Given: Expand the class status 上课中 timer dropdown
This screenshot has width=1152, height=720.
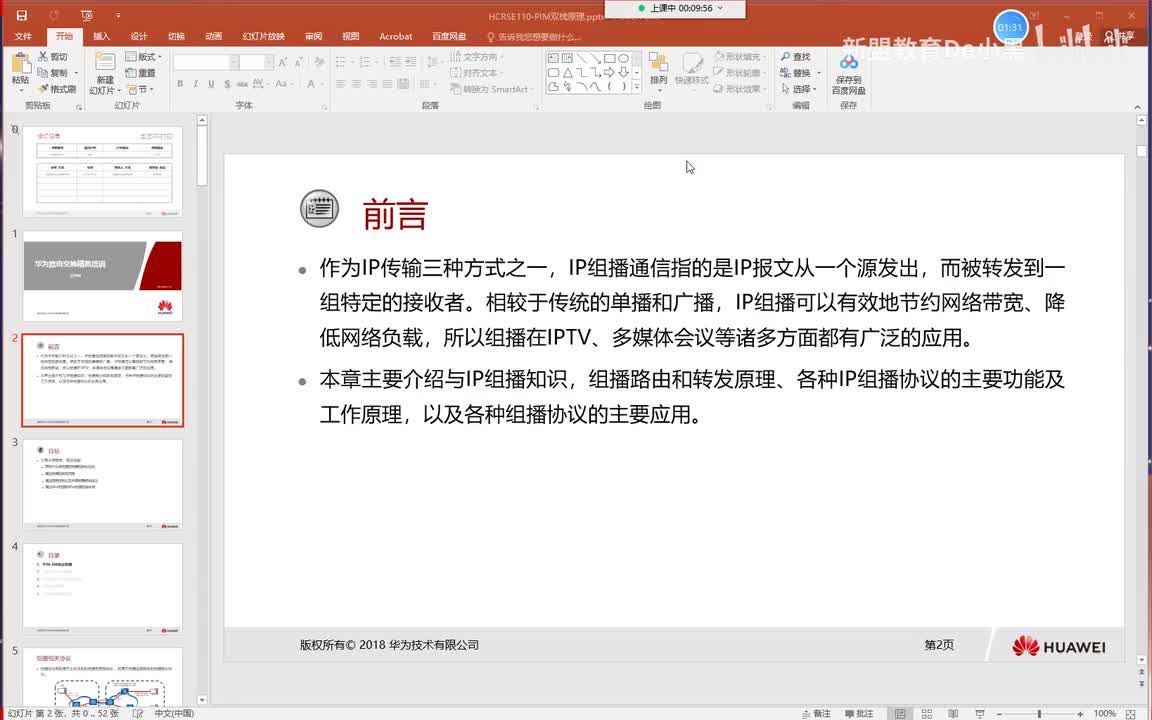Looking at the screenshot, I should click(719, 8).
